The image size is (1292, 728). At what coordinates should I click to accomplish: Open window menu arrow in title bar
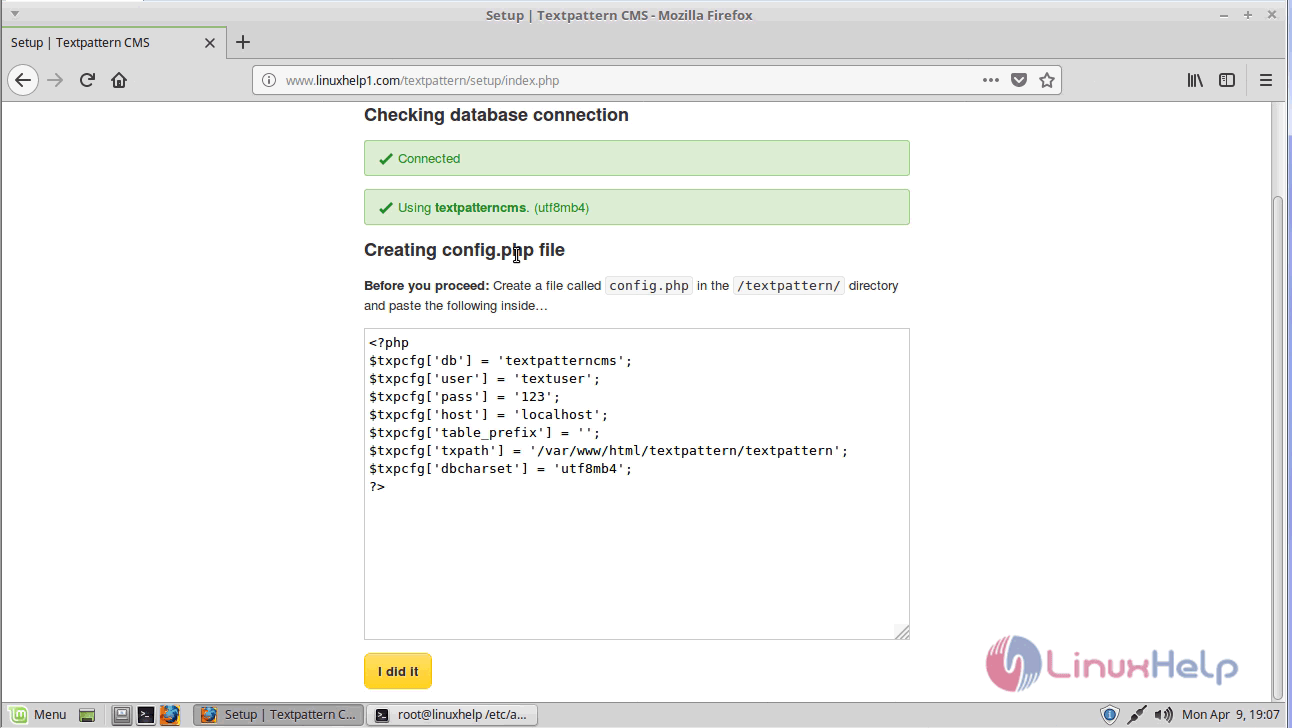point(14,14)
